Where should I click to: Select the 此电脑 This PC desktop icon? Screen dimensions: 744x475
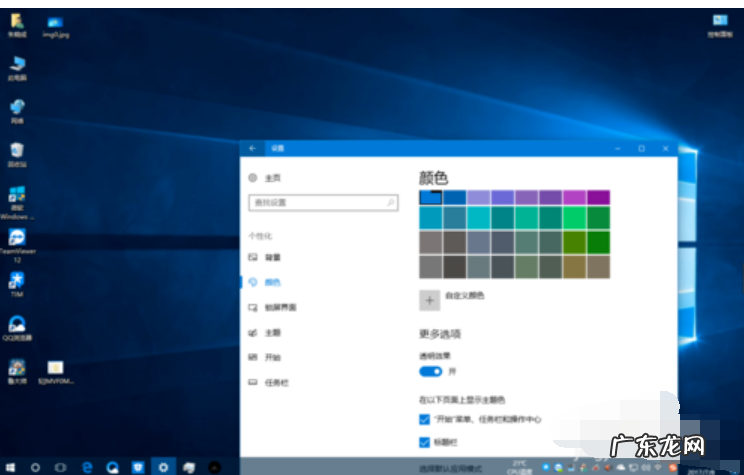[x=17, y=68]
